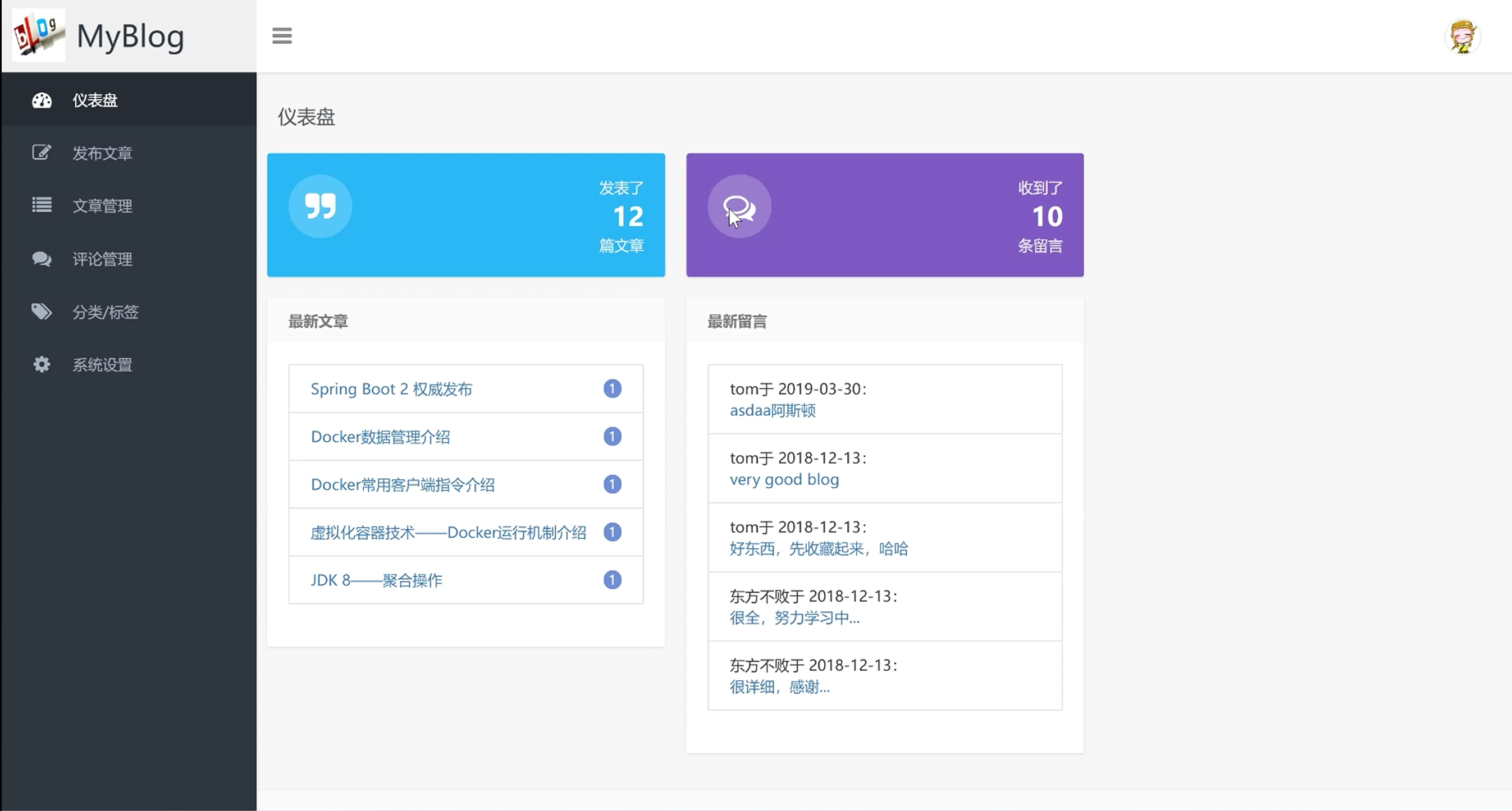The width and height of the screenshot is (1512, 811).
Task: Click the count badge beside Docker常用客户端指令介绍
Action: (612, 484)
